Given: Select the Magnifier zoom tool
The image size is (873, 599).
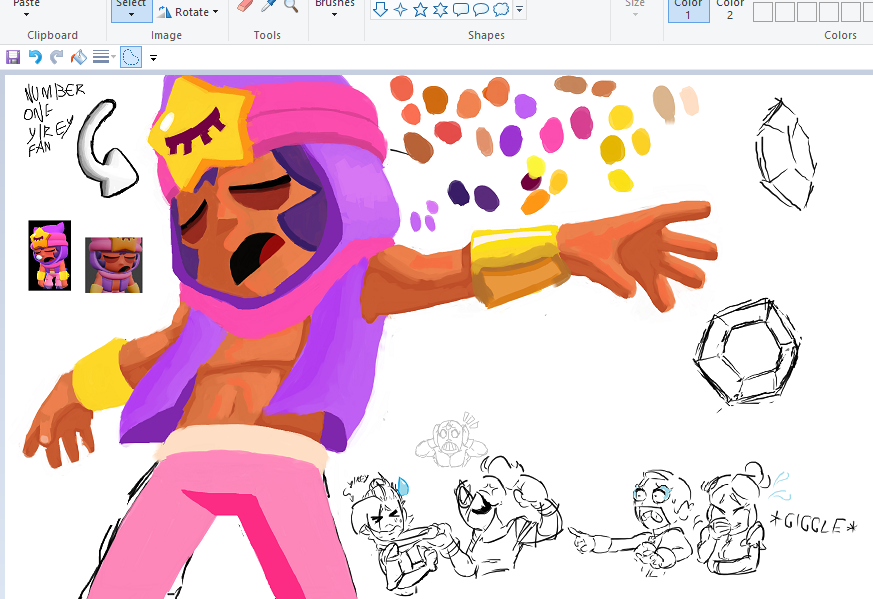Looking at the screenshot, I should pos(291,6).
